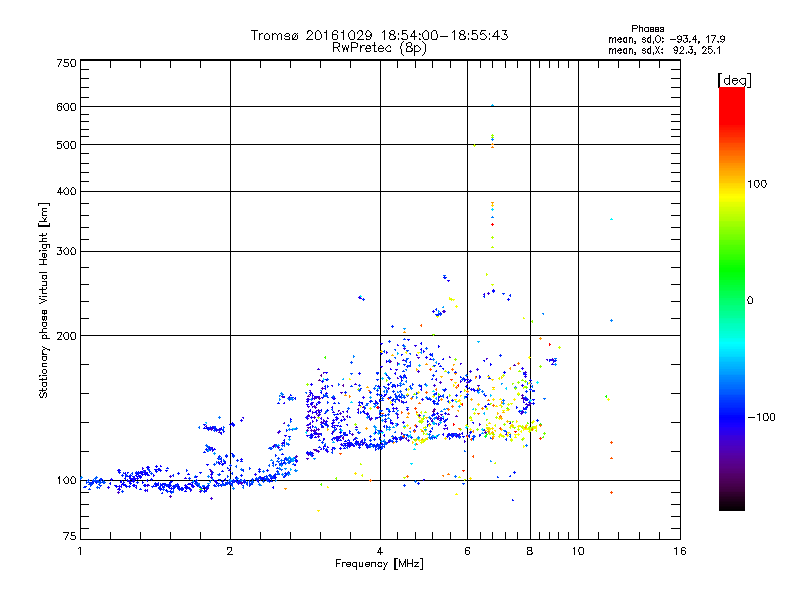Click the 'RwPretec (8p)' subtitle
Image resolution: width=800 pixels, height=600 pixels.
pos(379,48)
